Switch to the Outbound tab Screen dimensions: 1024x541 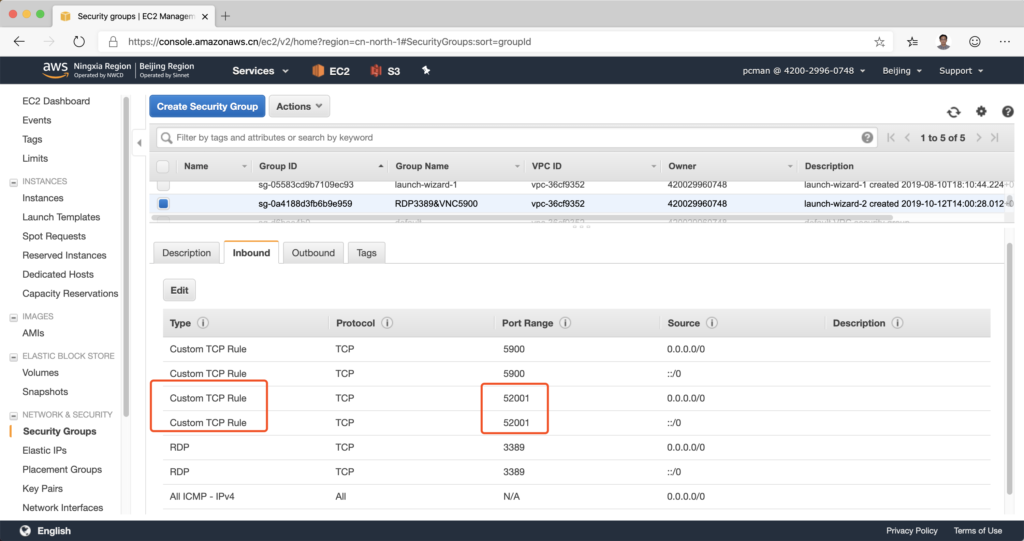(313, 253)
